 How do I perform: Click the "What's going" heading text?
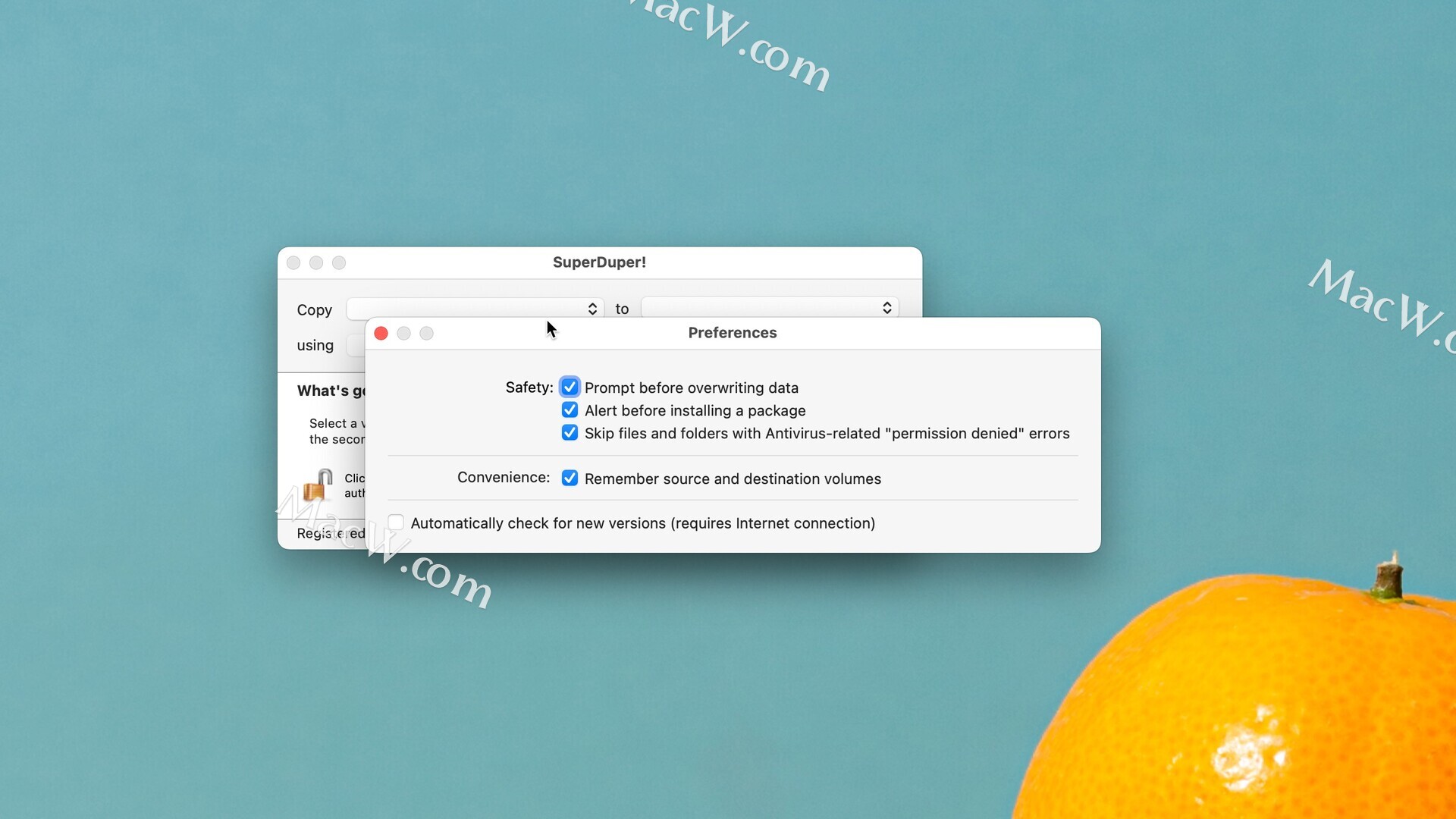click(x=331, y=391)
